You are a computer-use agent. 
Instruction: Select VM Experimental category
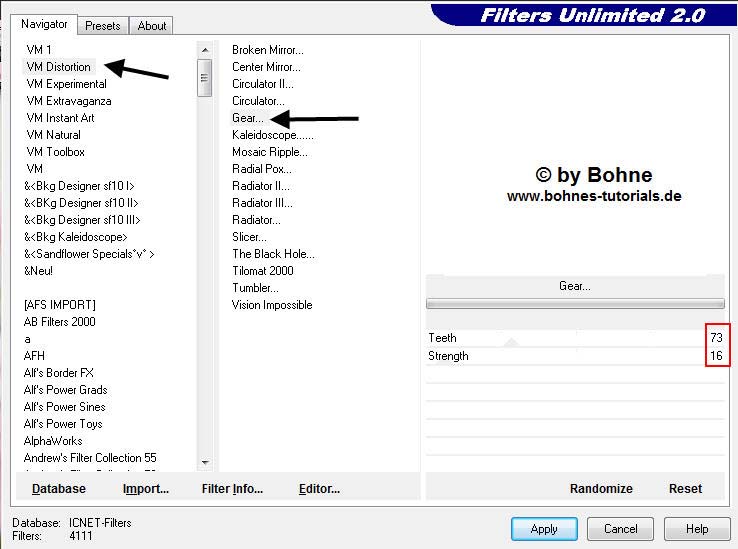point(66,84)
